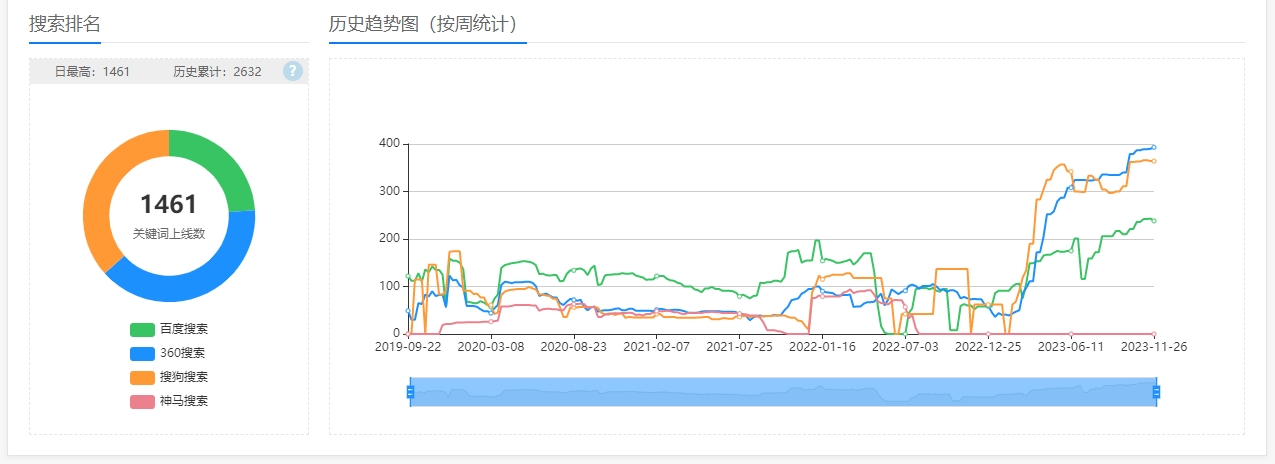Click the blue line's final data point marker

(x=1154, y=147)
